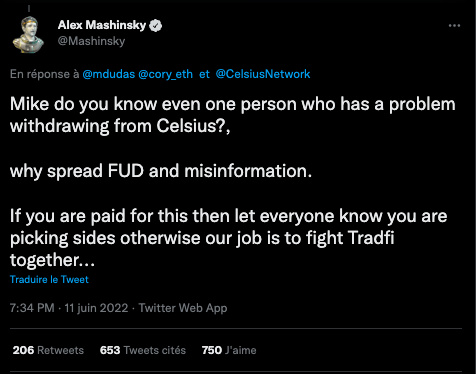Click the 'En réponse à' label

[45, 74]
